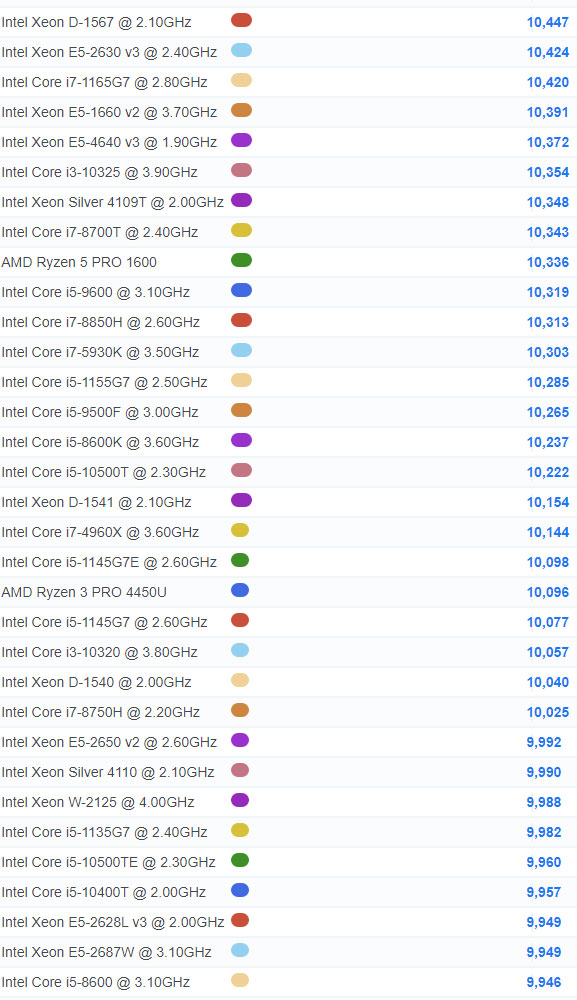Select Intel Core i7-8700T @ 2.40GHz

tap(99, 232)
